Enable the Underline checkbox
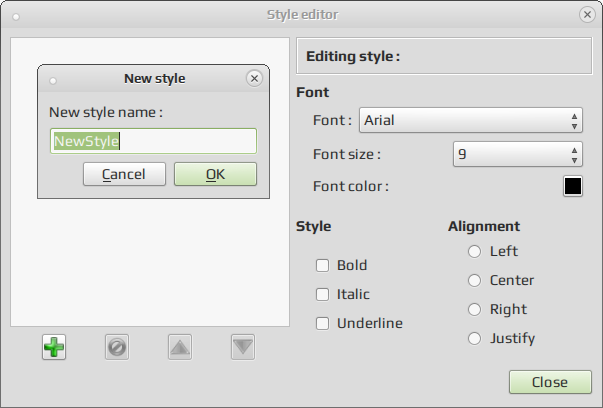 (x=322, y=323)
